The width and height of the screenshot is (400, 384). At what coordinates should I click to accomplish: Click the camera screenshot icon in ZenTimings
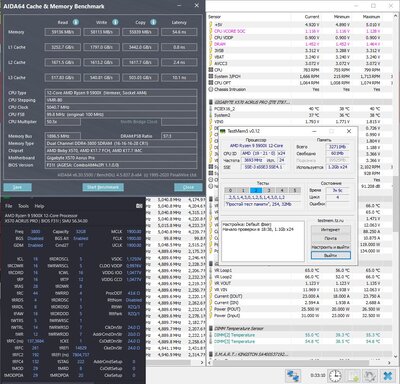[139, 206]
